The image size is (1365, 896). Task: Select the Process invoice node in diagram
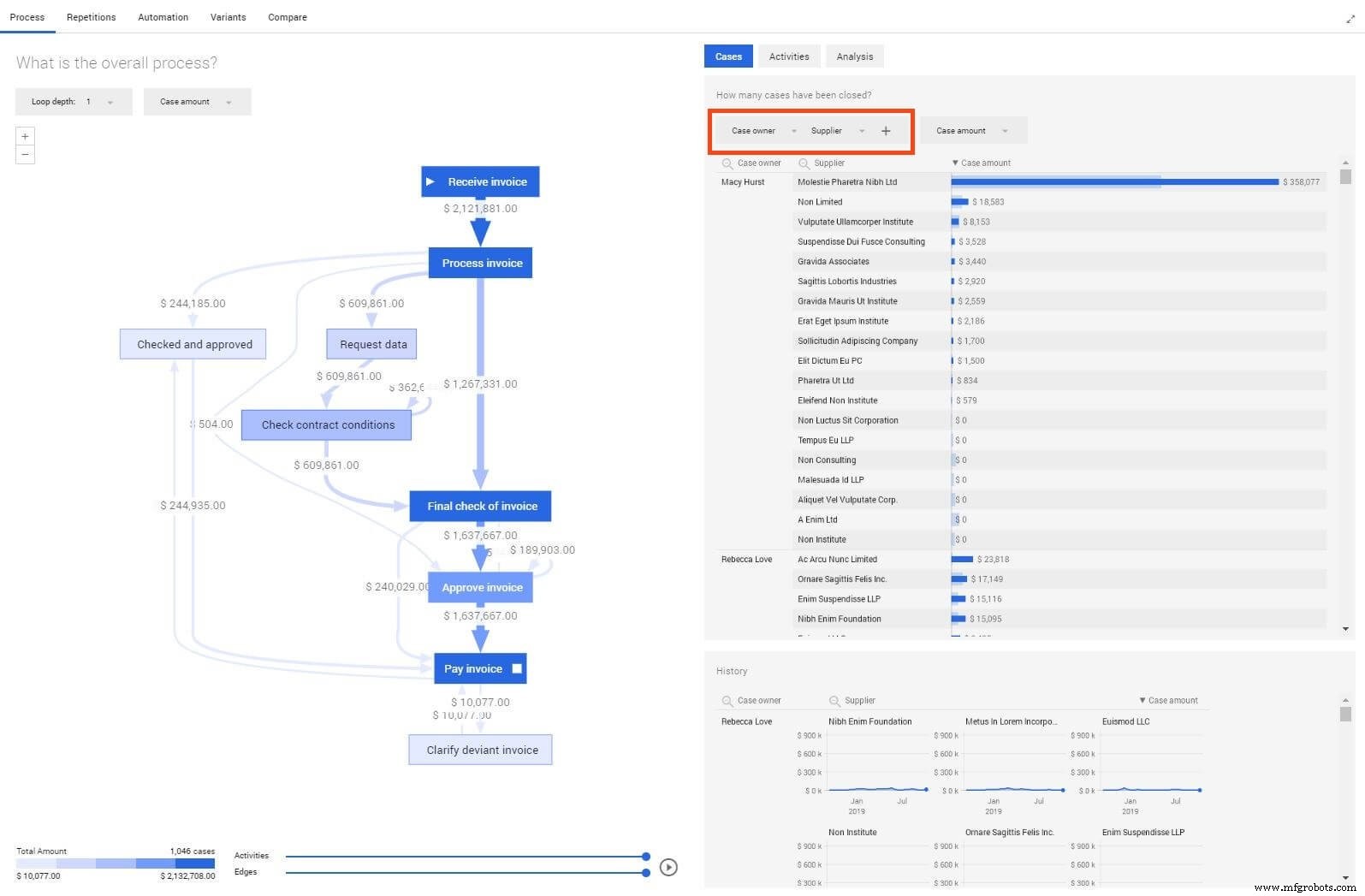point(481,263)
